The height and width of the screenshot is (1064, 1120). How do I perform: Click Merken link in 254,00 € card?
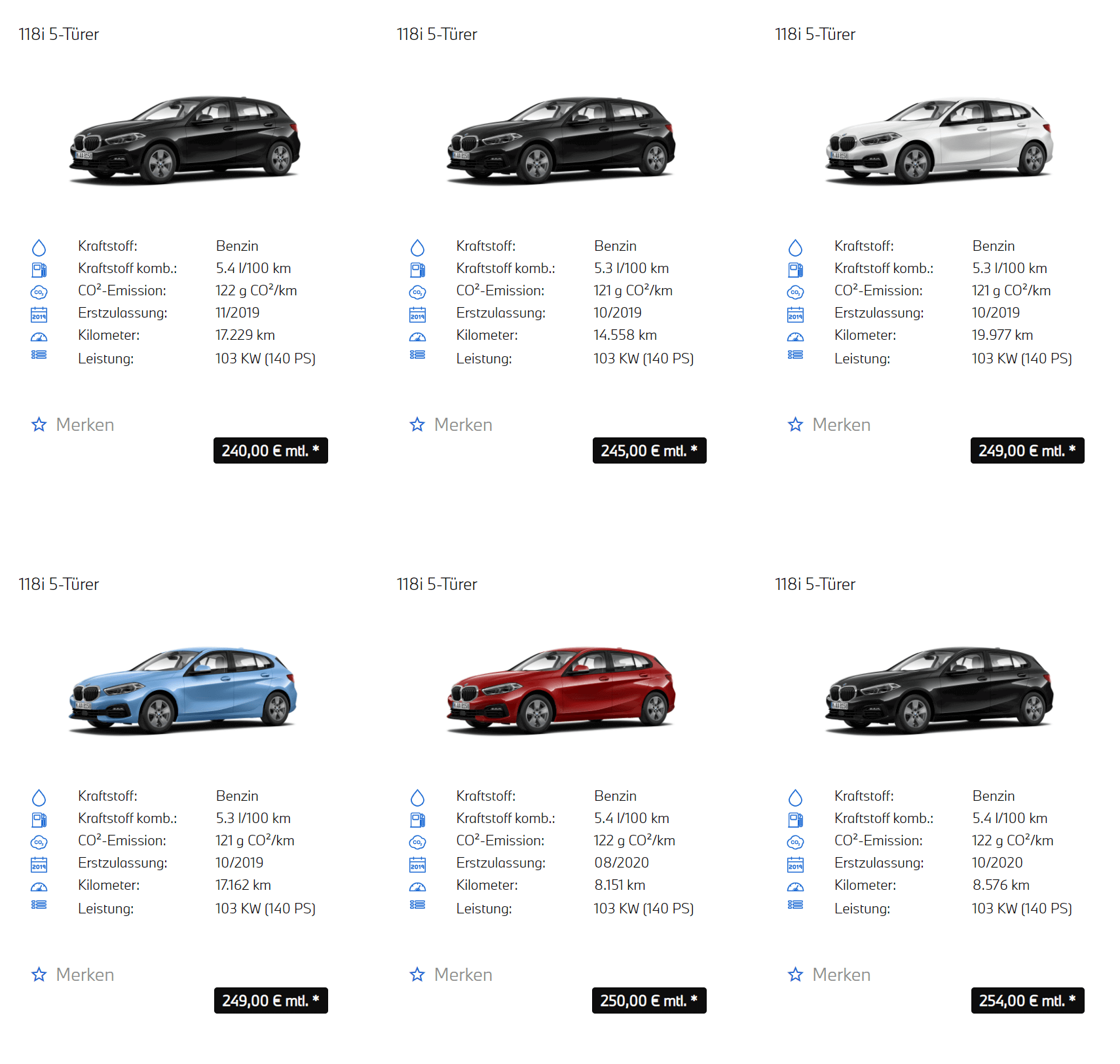point(842,974)
